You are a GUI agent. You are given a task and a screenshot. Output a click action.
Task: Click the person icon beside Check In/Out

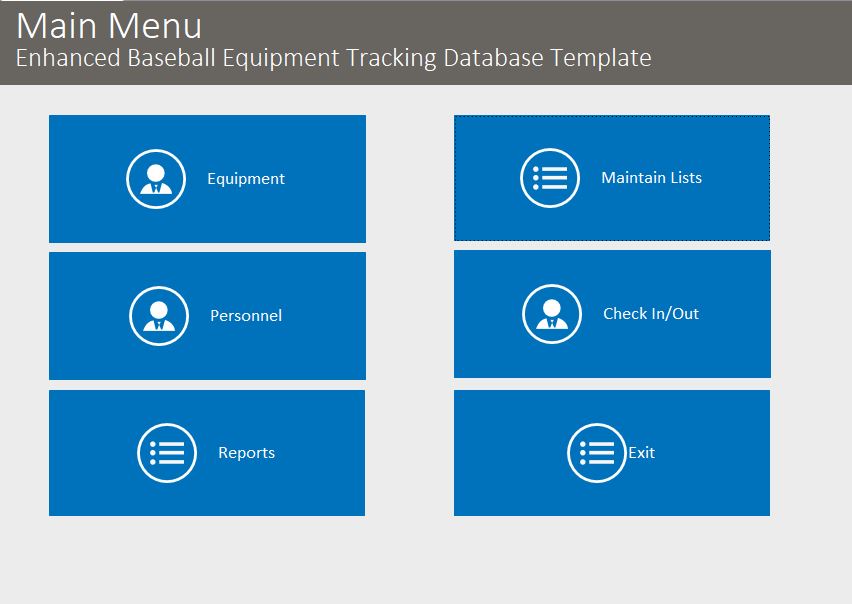552,313
